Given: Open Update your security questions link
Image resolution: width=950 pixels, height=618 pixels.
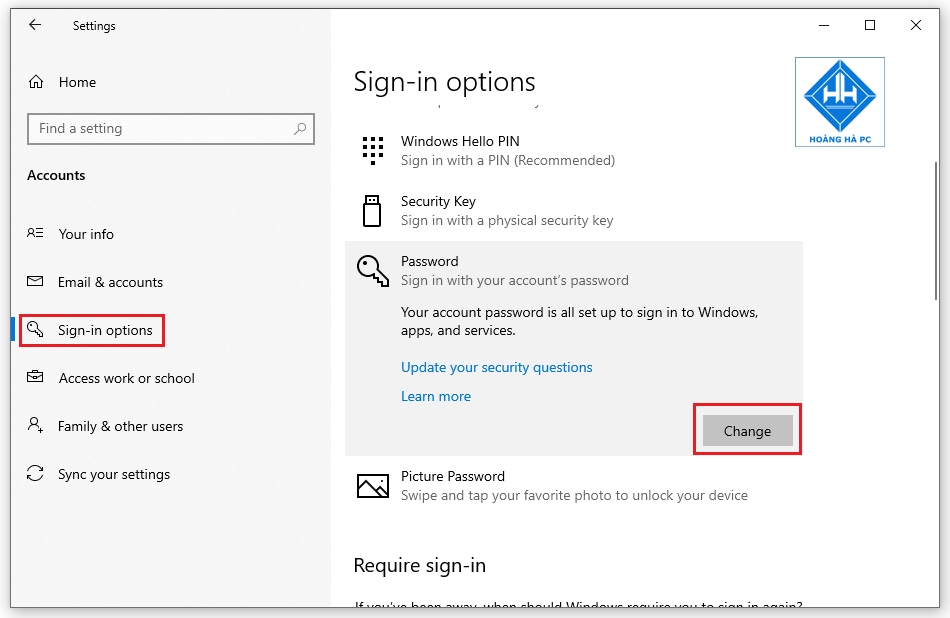Looking at the screenshot, I should (497, 367).
